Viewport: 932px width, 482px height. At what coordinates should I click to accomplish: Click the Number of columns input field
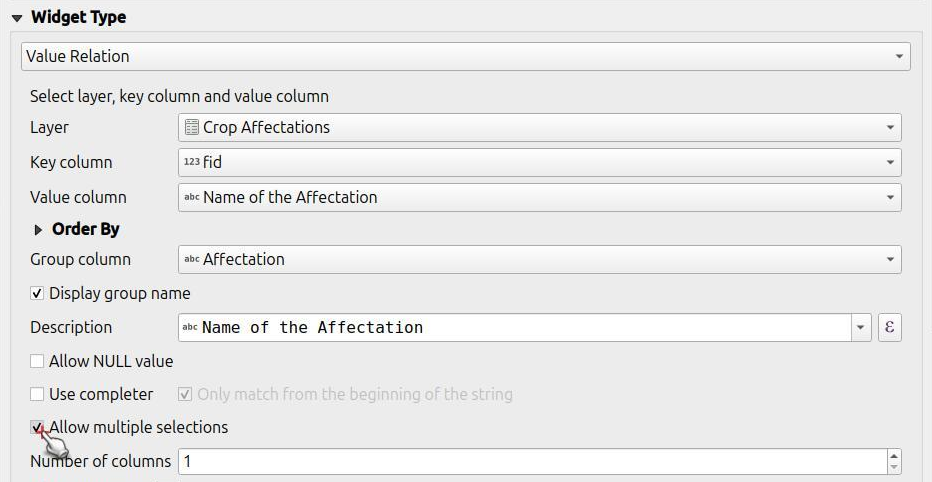coord(533,462)
